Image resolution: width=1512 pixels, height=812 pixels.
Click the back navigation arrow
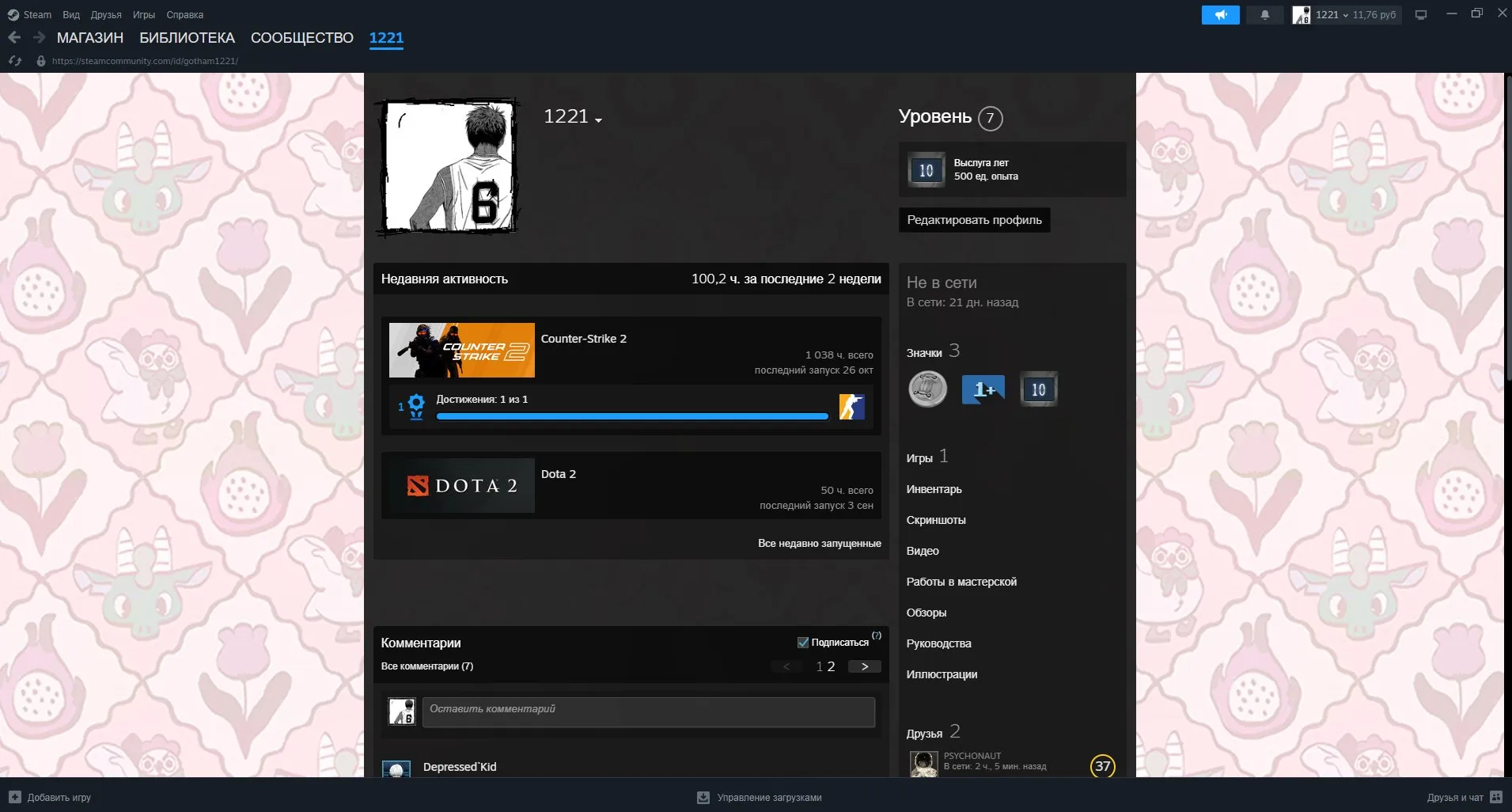pos(14,37)
